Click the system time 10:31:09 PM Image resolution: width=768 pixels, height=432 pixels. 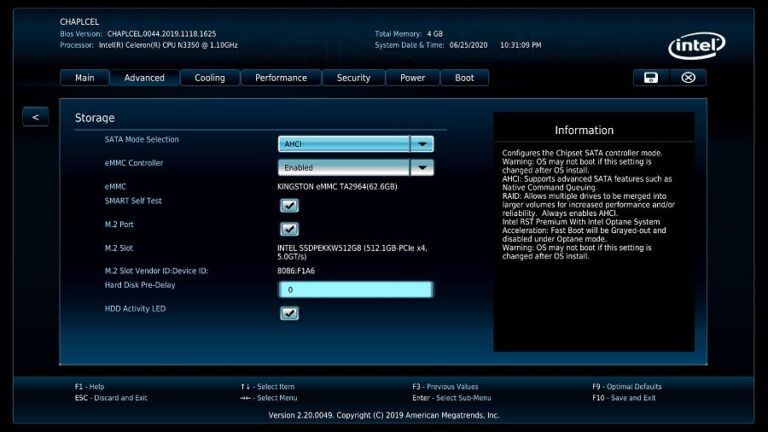[521, 45]
